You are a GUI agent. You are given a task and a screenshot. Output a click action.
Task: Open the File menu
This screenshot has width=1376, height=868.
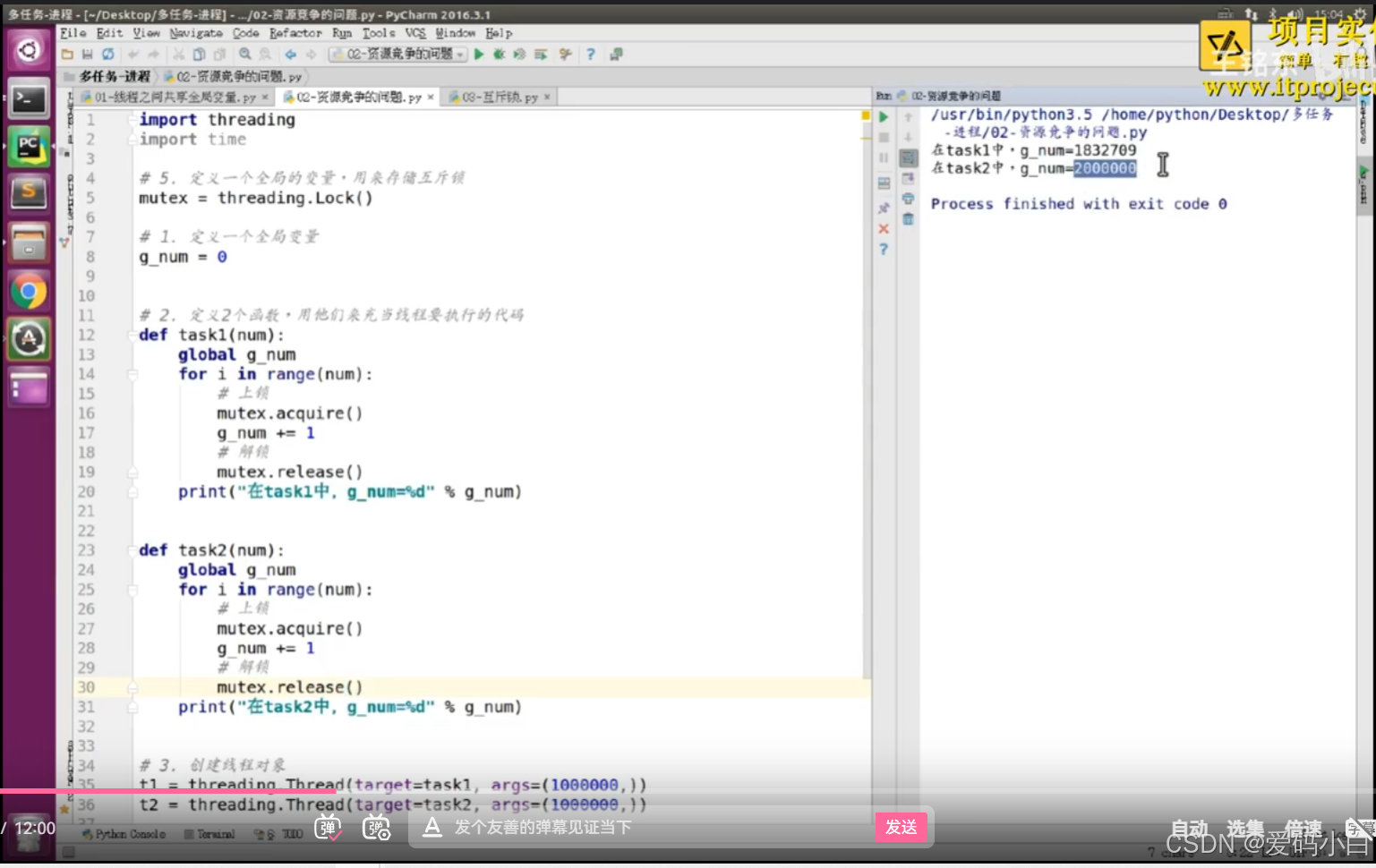click(73, 33)
